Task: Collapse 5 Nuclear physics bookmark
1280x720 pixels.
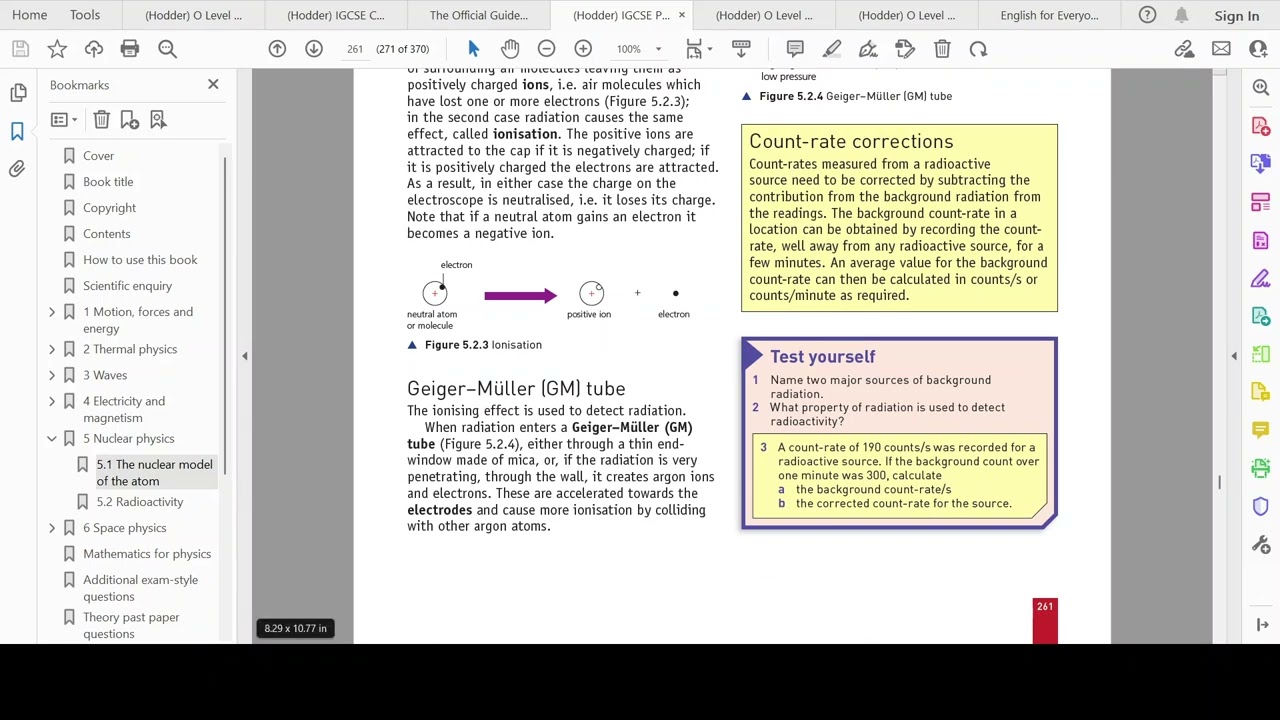Action: coord(52,438)
